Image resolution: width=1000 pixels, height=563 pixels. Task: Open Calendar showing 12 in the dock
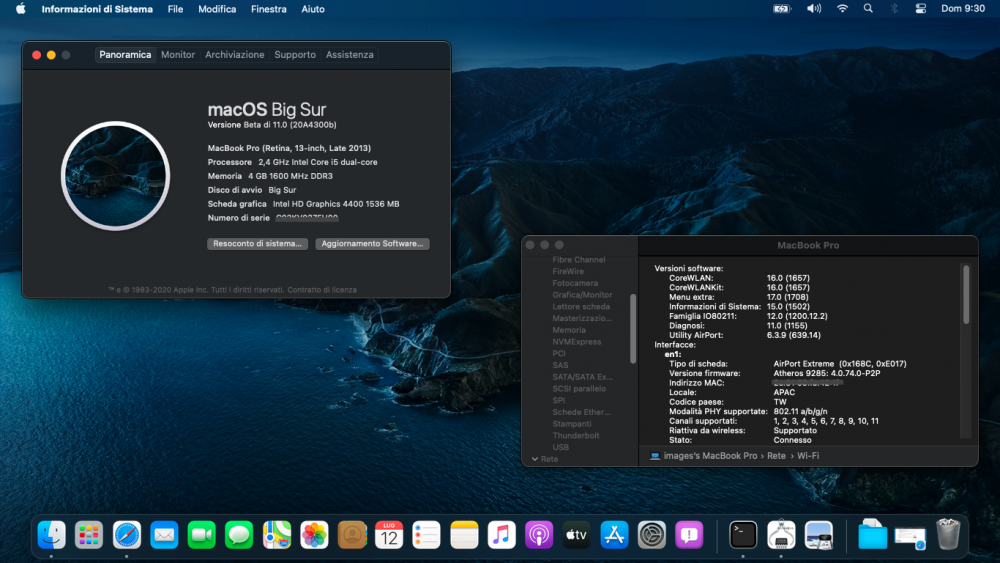pyautogui.click(x=389, y=534)
